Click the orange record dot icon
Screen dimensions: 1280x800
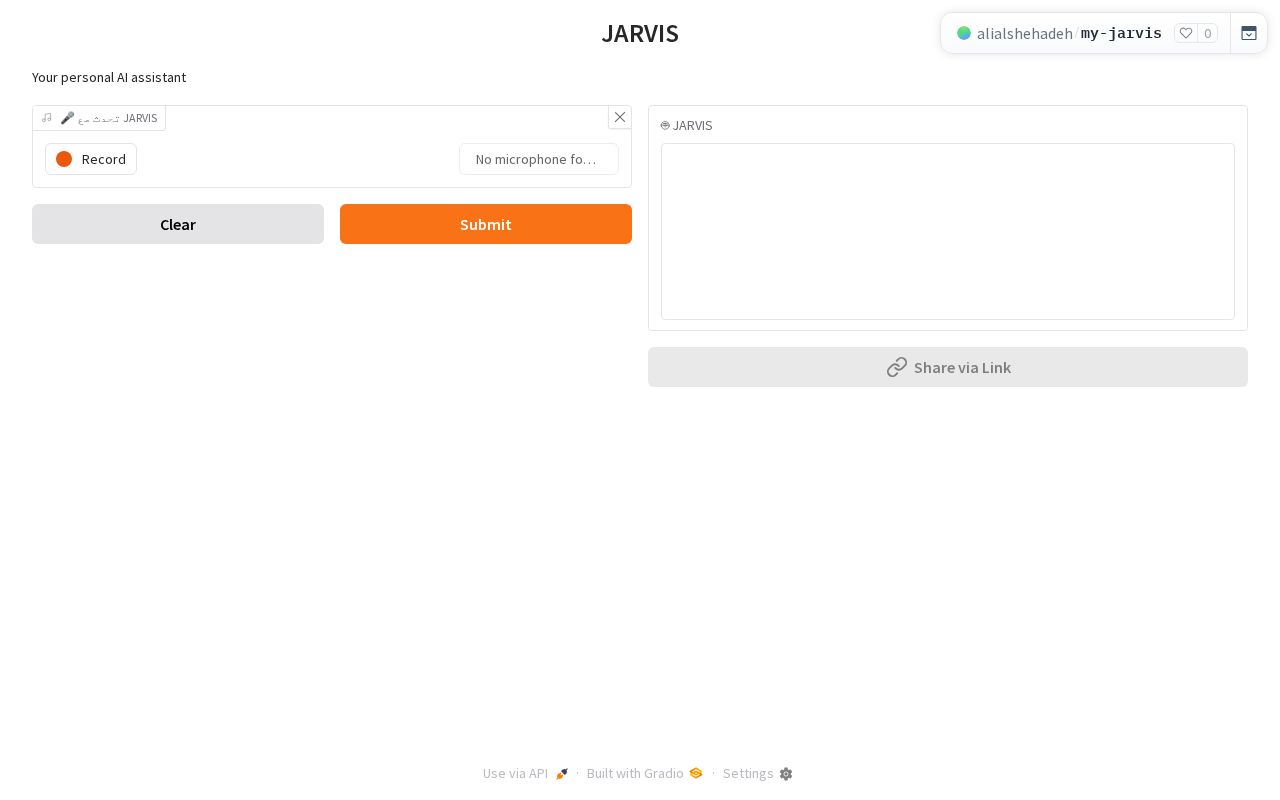click(64, 159)
